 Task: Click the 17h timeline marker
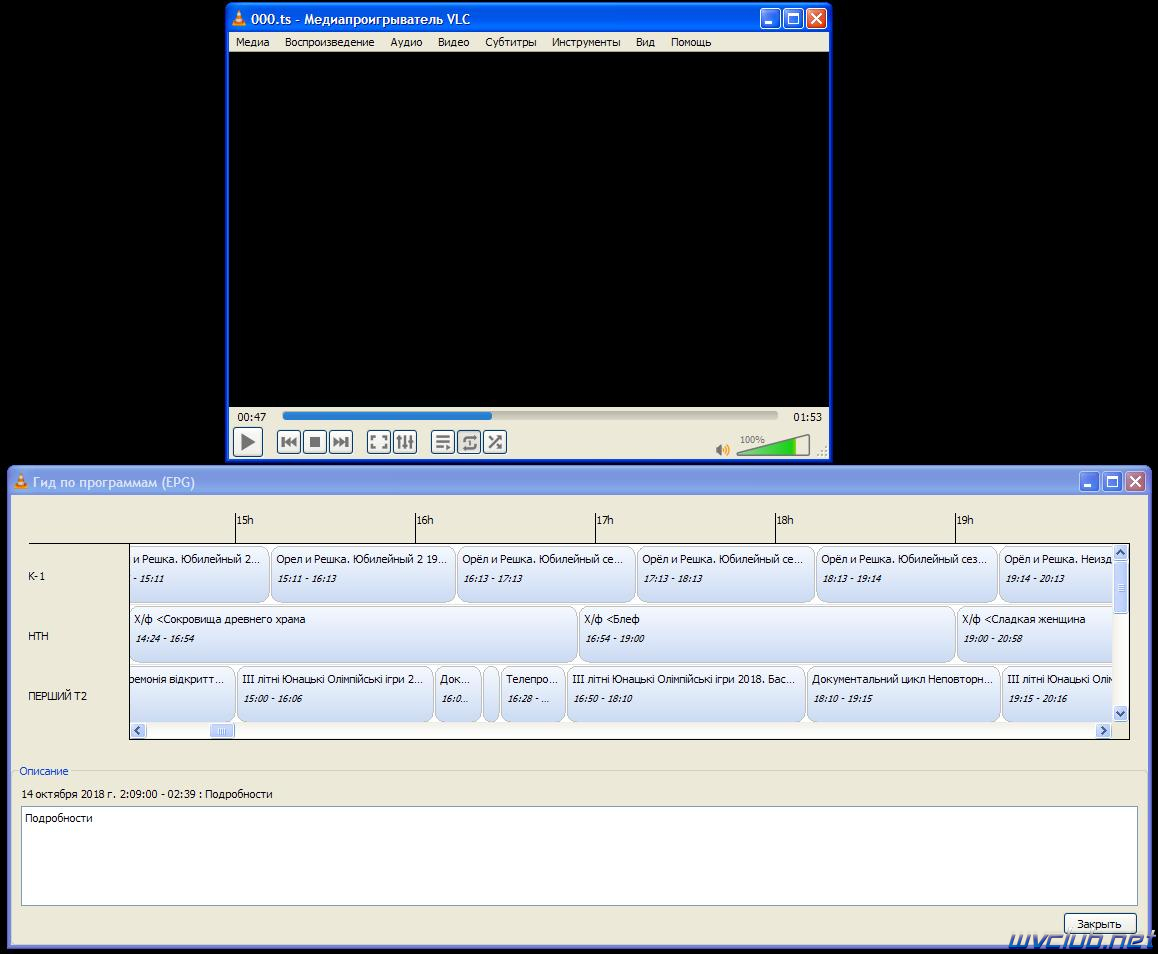point(605,520)
